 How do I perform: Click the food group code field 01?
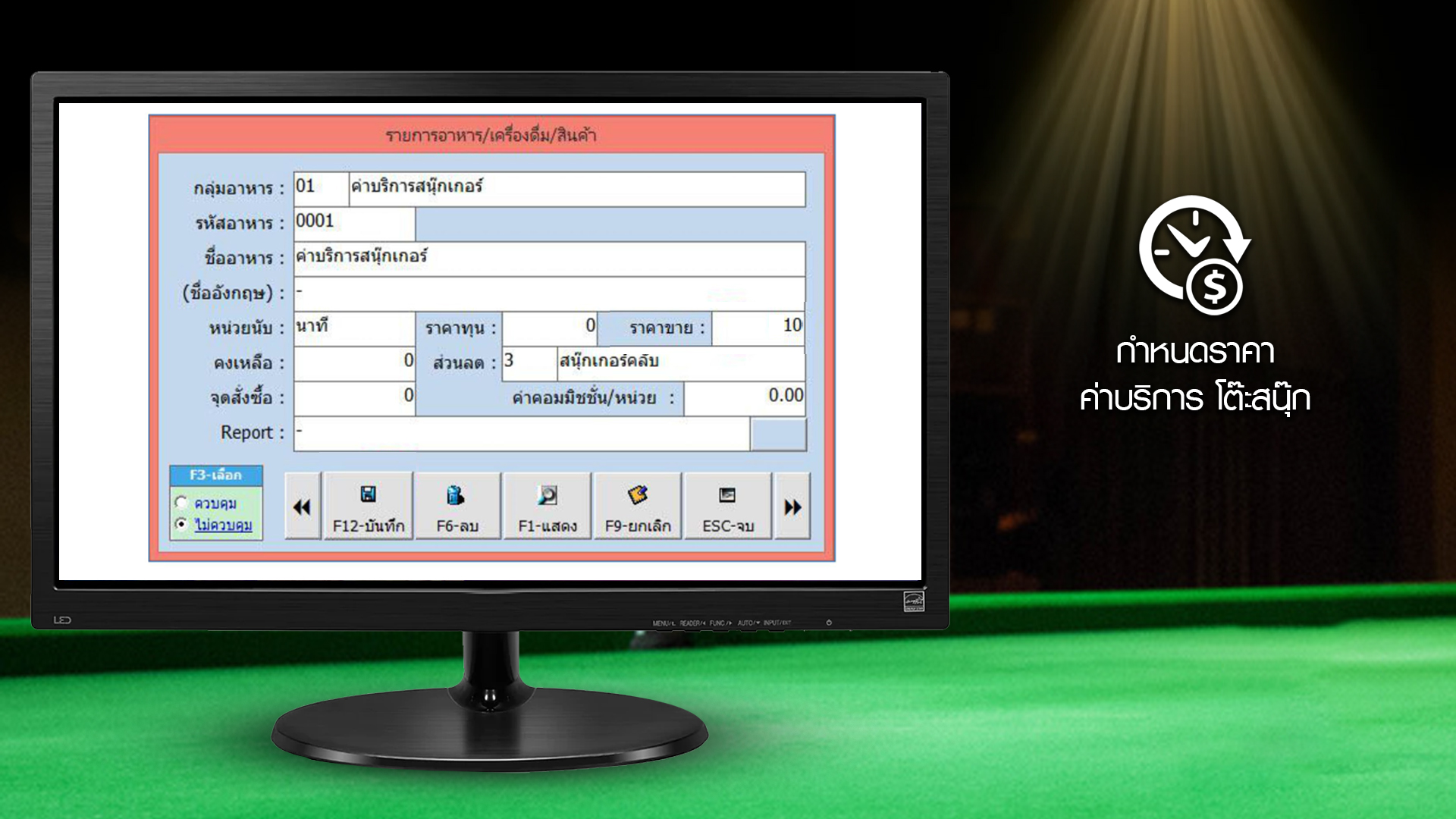[x=321, y=187]
